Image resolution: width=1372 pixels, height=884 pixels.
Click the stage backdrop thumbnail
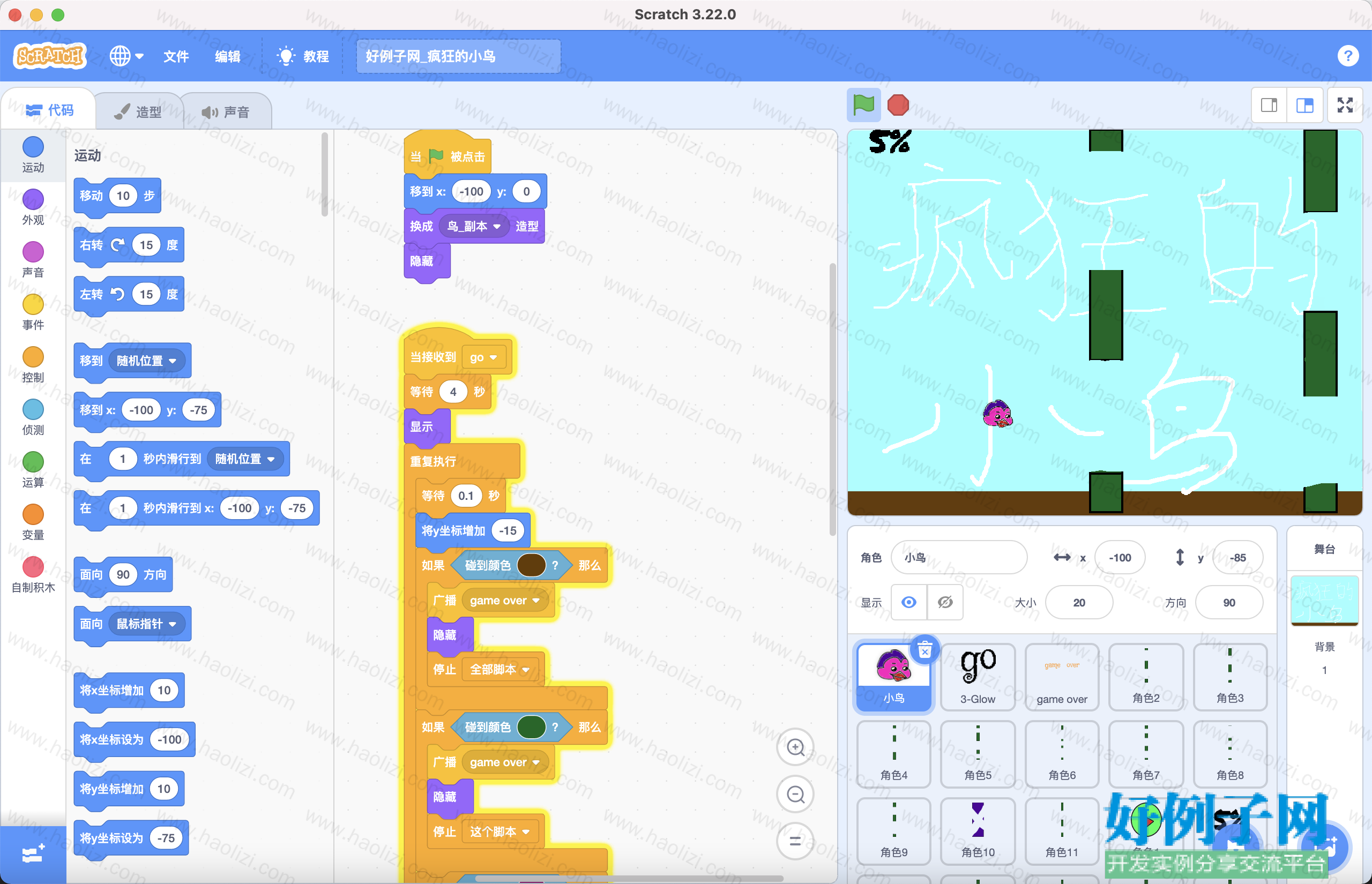coord(1324,600)
